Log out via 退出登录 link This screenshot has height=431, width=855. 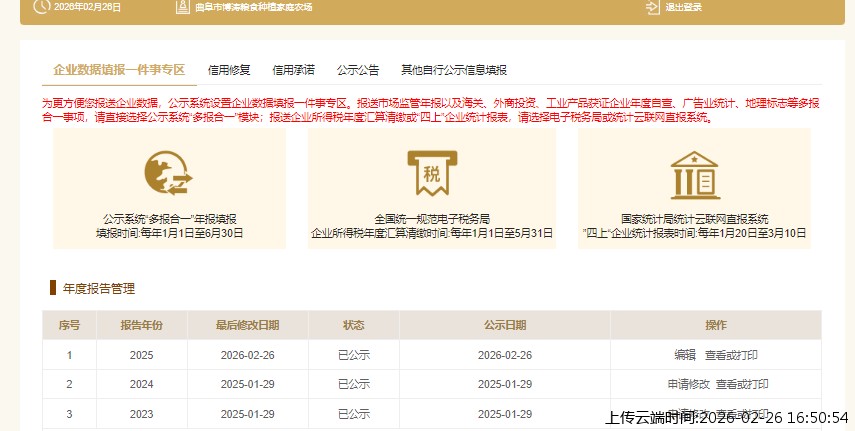(x=683, y=7)
